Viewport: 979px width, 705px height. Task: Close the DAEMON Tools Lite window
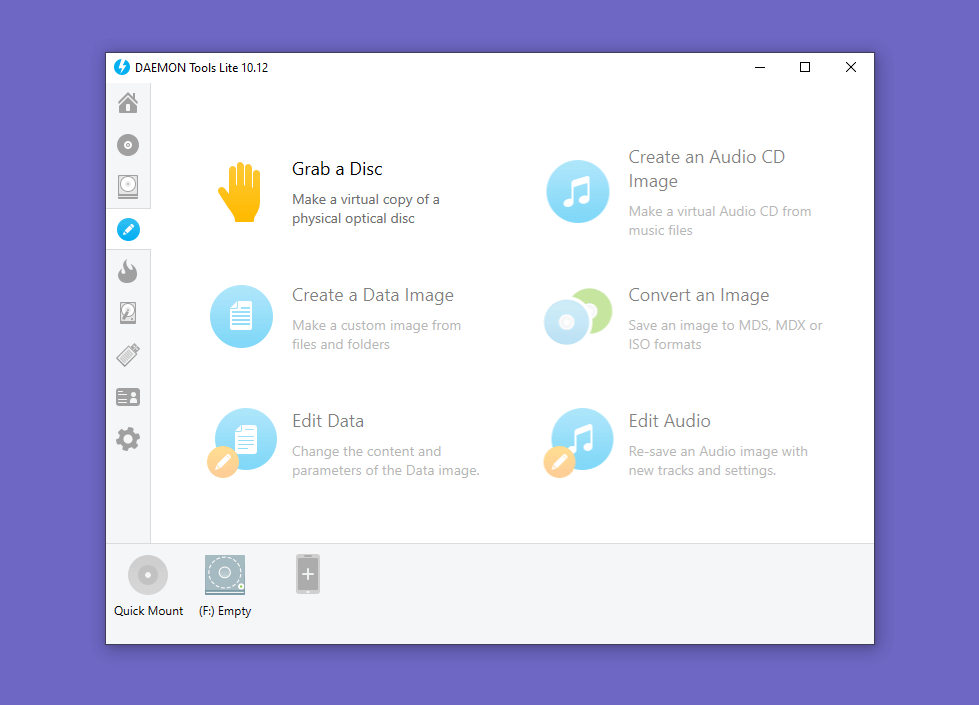point(850,67)
